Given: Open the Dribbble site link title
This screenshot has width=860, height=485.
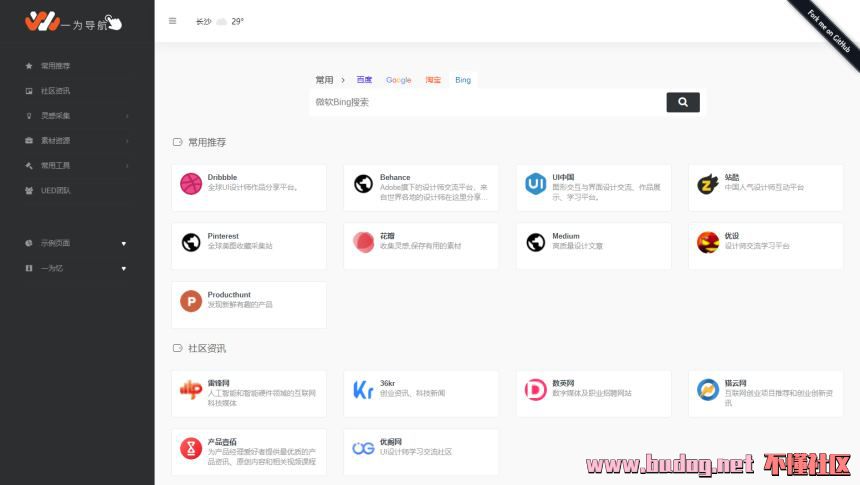Looking at the screenshot, I should click(x=222, y=177).
